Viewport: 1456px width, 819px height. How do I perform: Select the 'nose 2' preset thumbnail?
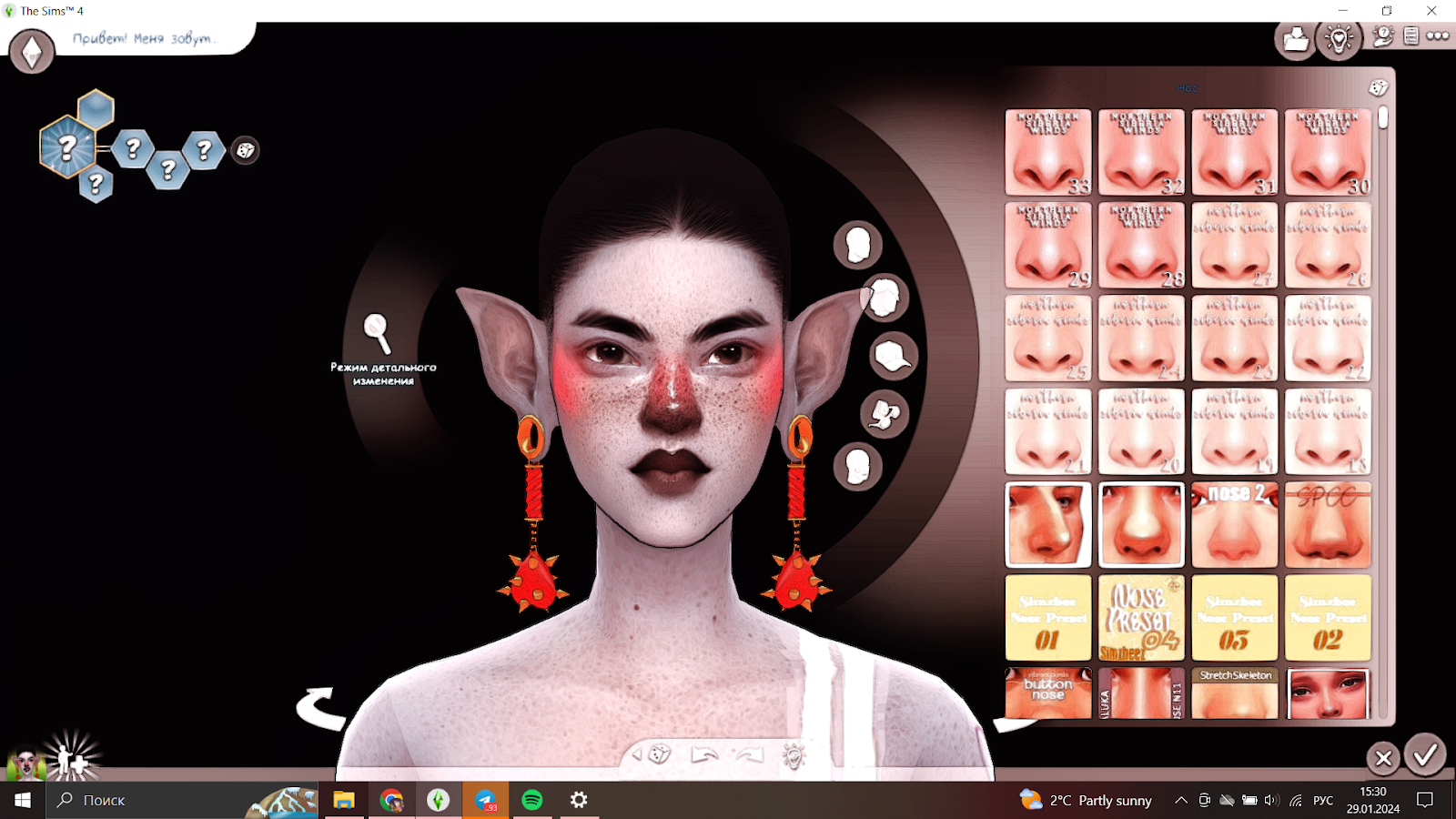click(x=1235, y=525)
